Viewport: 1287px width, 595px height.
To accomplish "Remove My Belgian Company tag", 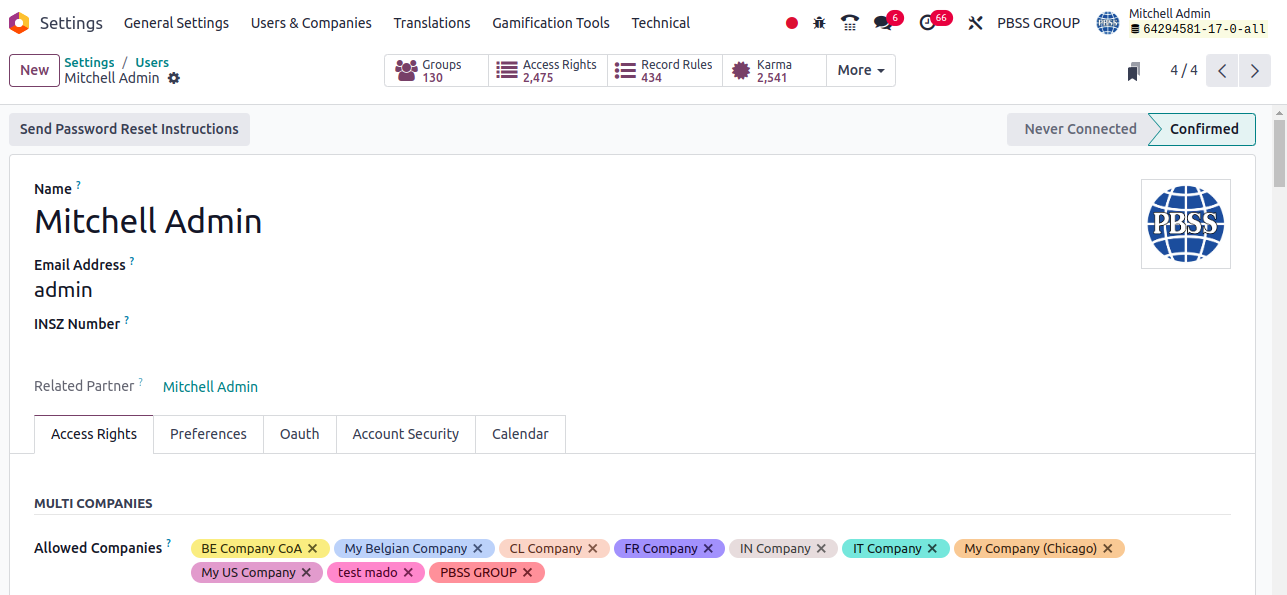I will click(477, 548).
